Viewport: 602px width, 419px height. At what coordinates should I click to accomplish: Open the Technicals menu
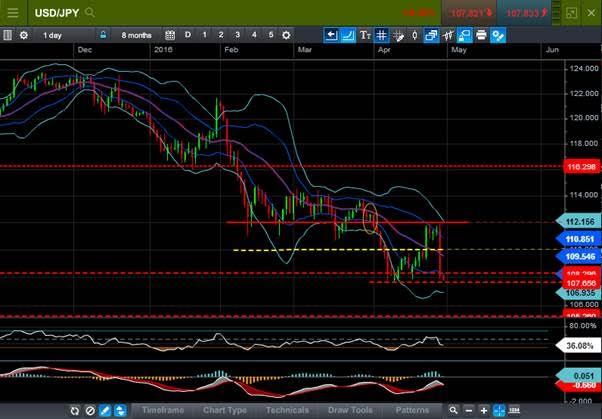287,410
